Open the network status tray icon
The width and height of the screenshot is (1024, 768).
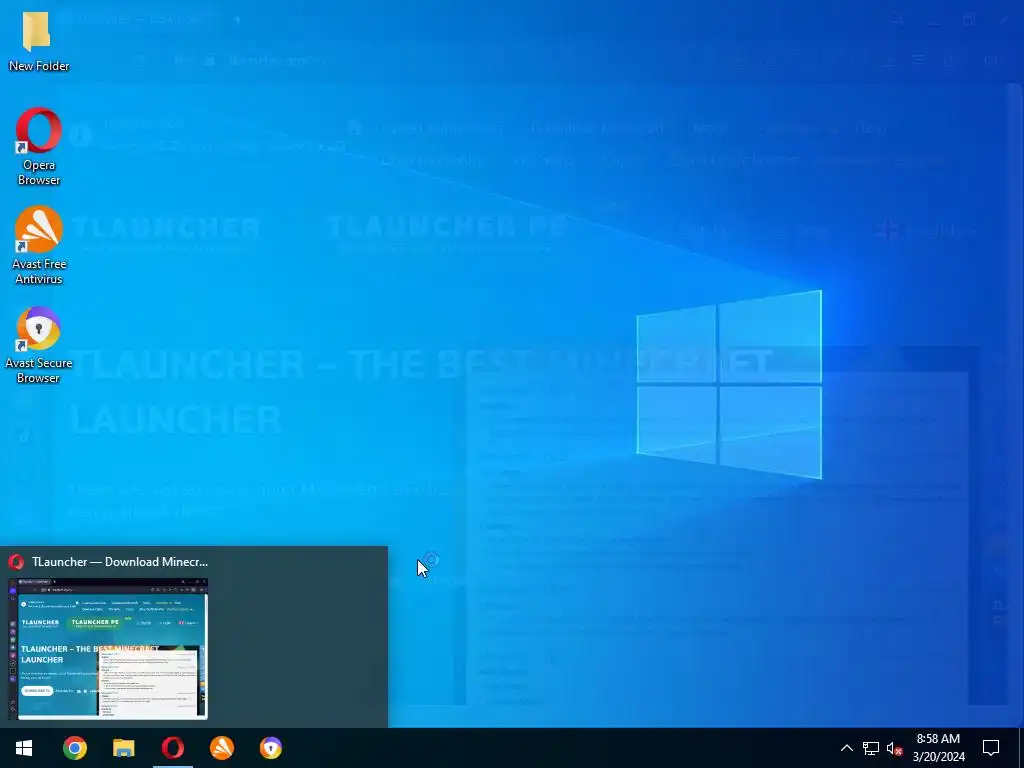pyautogui.click(x=871, y=748)
